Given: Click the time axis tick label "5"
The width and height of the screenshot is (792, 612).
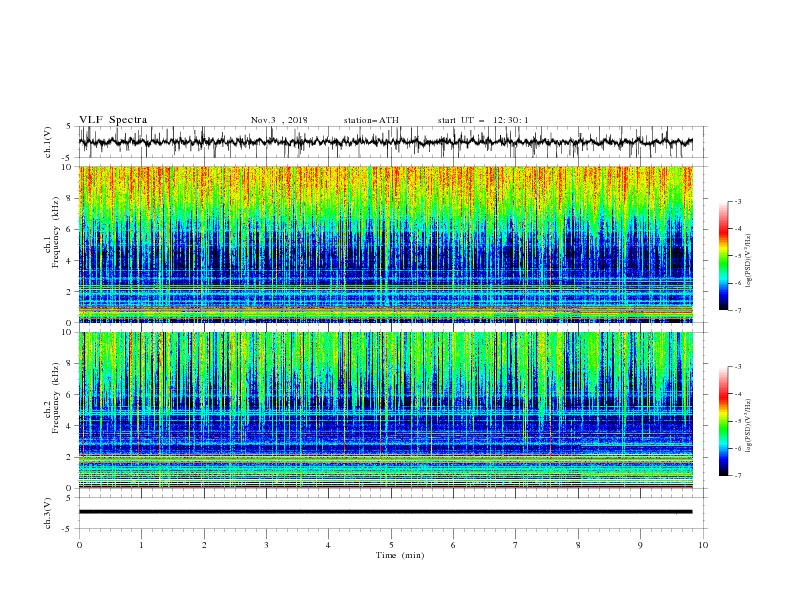Looking at the screenshot, I should coord(391,545).
